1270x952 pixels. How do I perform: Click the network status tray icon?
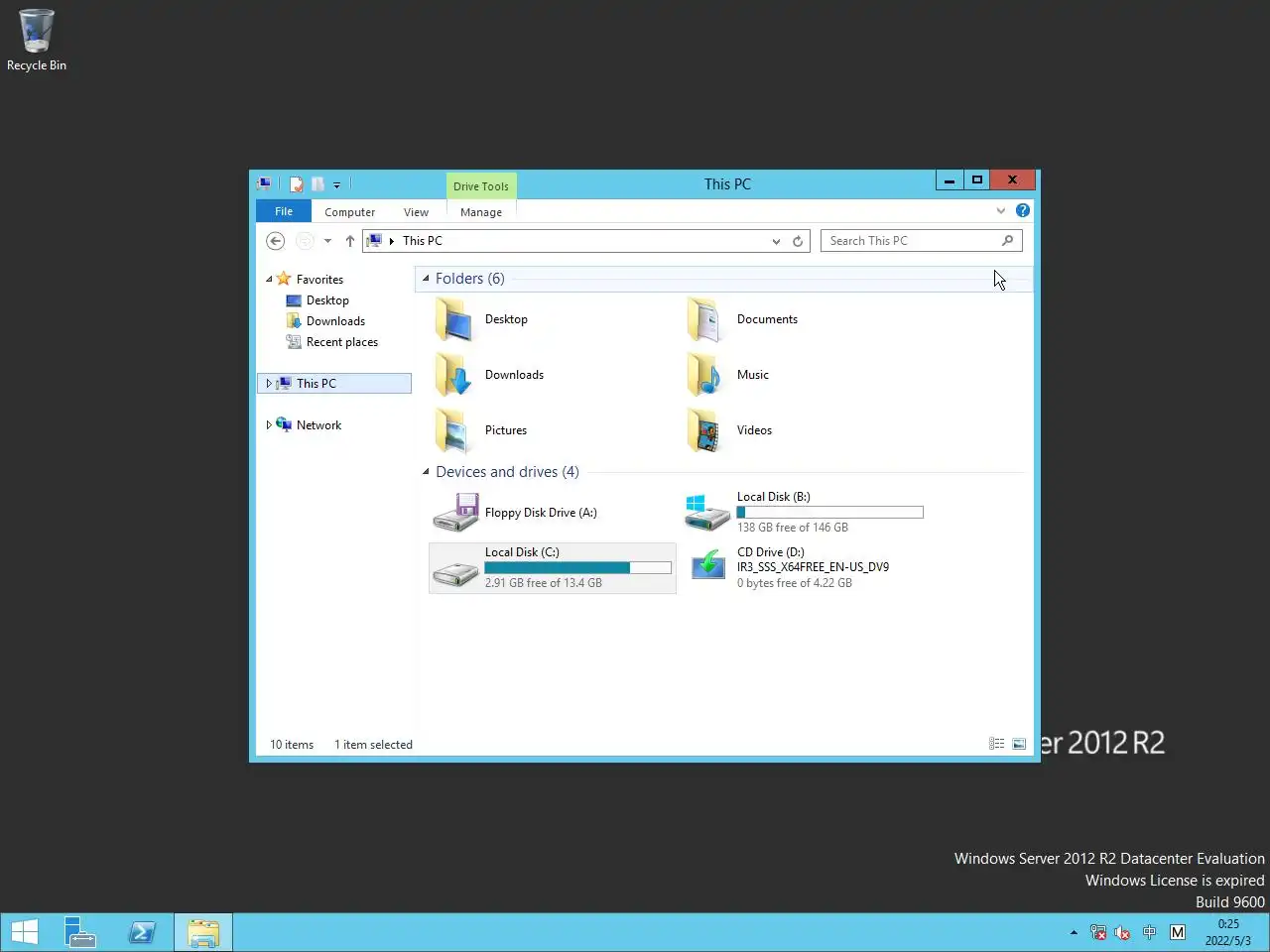[x=1098, y=932]
